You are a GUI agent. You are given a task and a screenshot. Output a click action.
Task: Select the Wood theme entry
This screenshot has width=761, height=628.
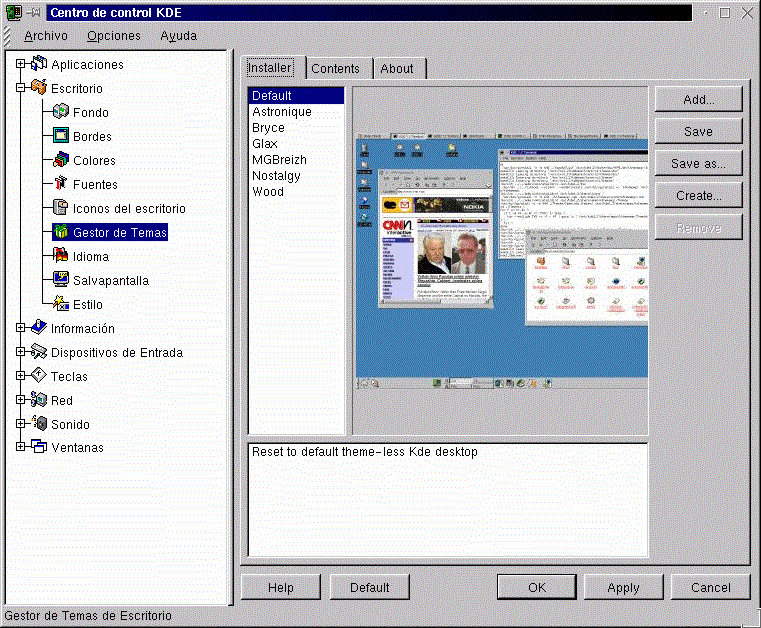pyautogui.click(x=268, y=192)
